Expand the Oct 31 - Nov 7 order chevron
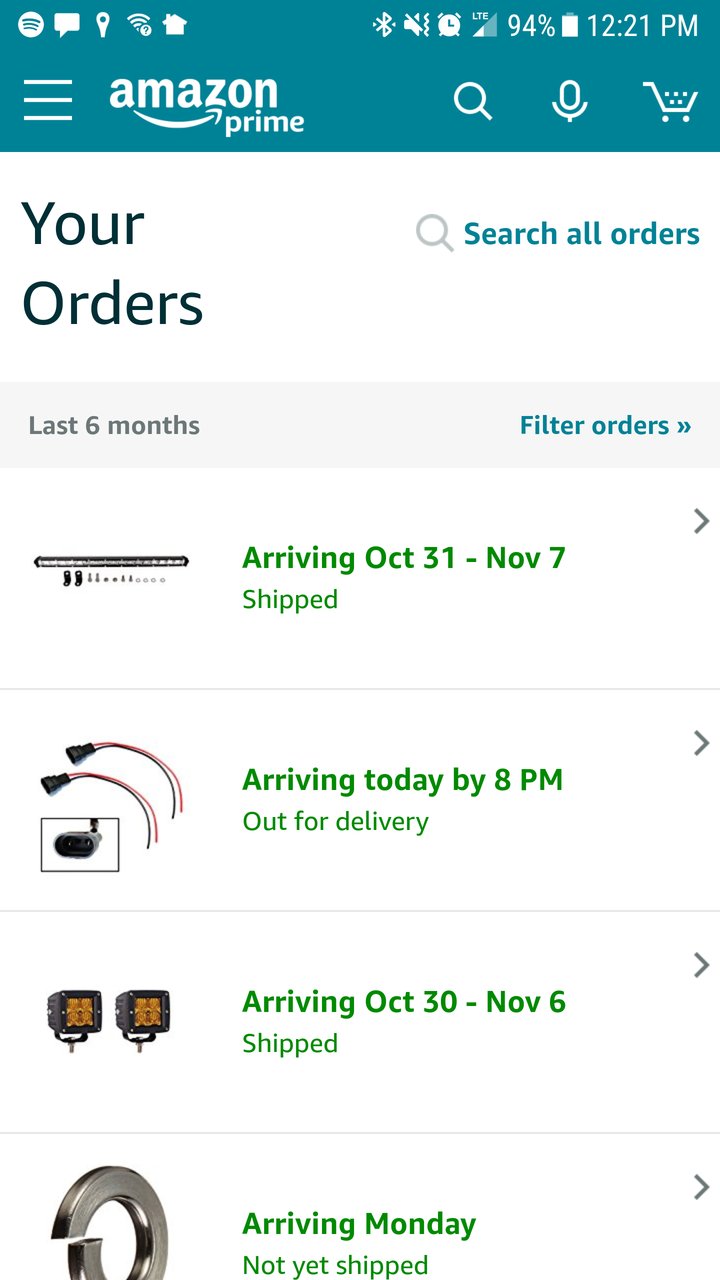This screenshot has height=1280, width=720. [701, 521]
